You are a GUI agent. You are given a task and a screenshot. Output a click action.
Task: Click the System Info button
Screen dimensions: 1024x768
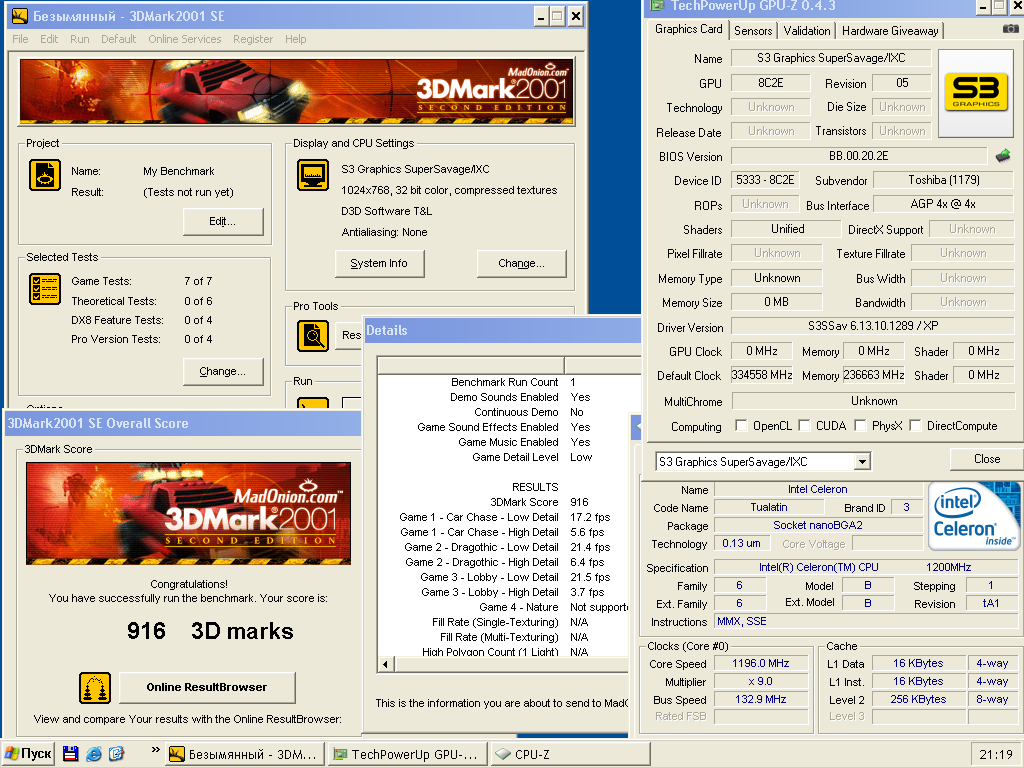[379, 263]
